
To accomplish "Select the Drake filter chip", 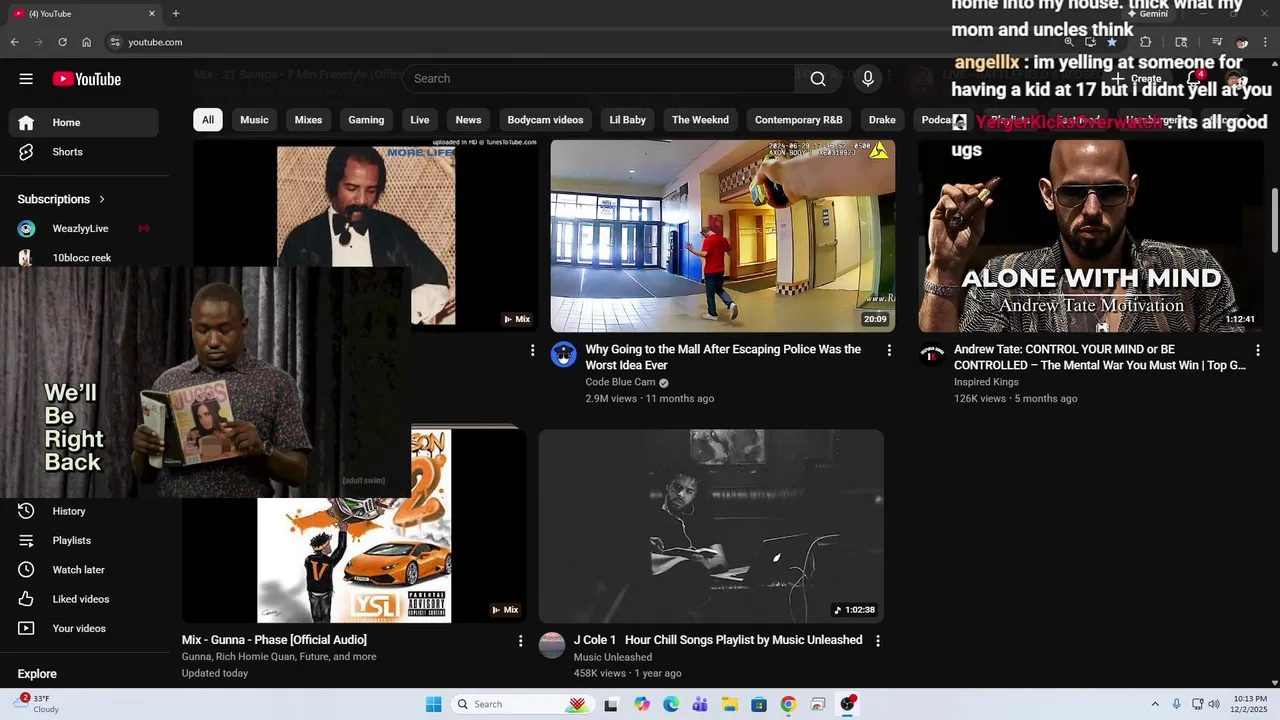I will click(882, 120).
